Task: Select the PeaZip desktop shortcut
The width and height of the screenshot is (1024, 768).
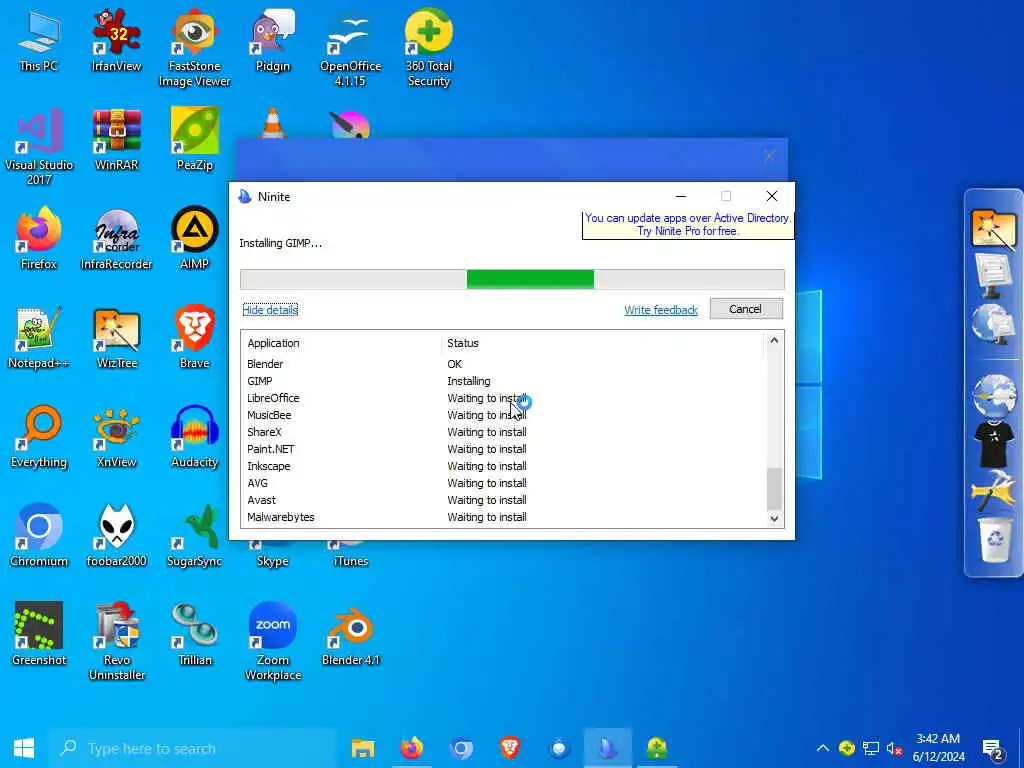Action: pyautogui.click(x=195, y=140)
